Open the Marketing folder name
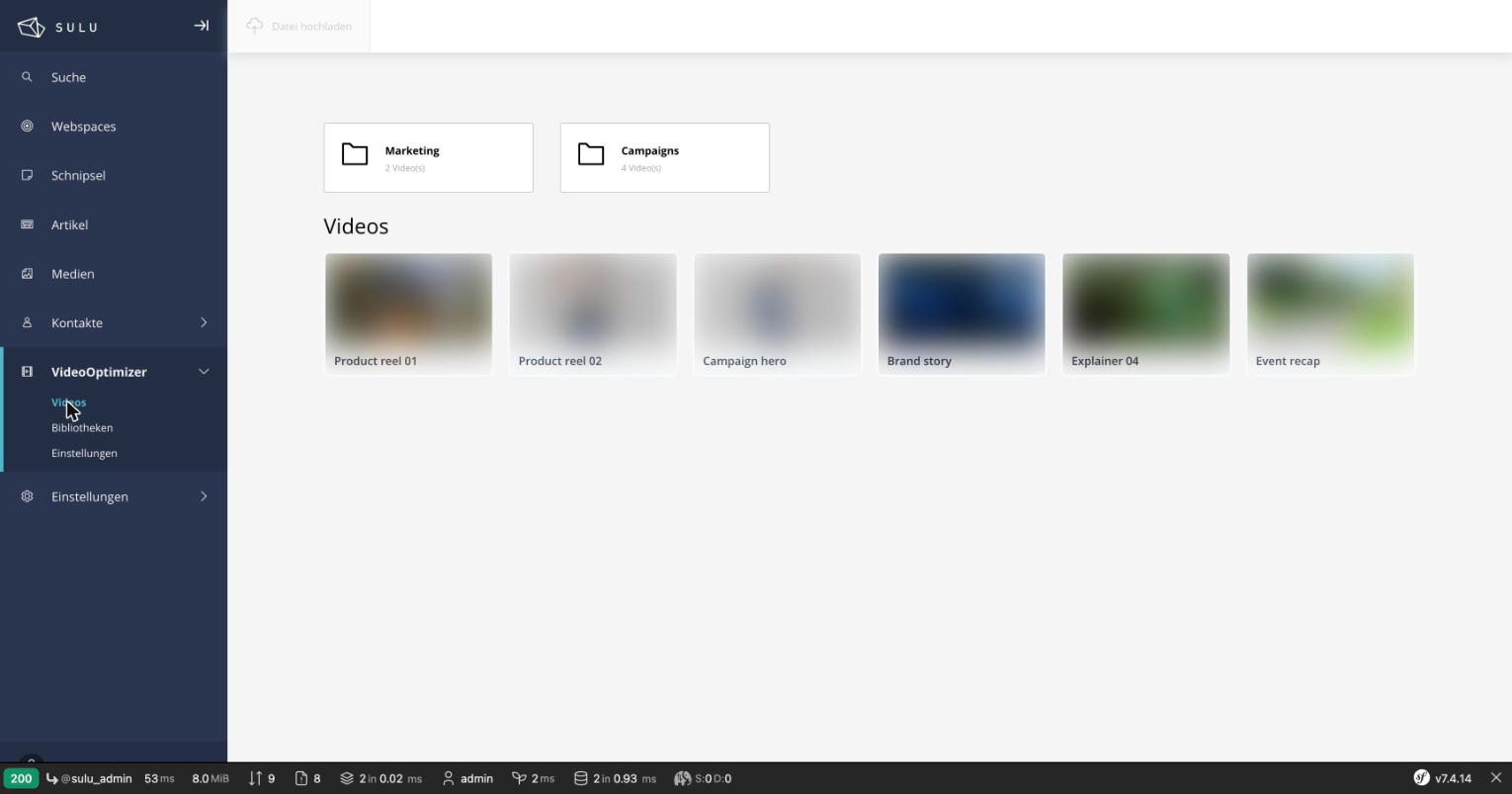The image size is (1512, 794). coord(412,150)
